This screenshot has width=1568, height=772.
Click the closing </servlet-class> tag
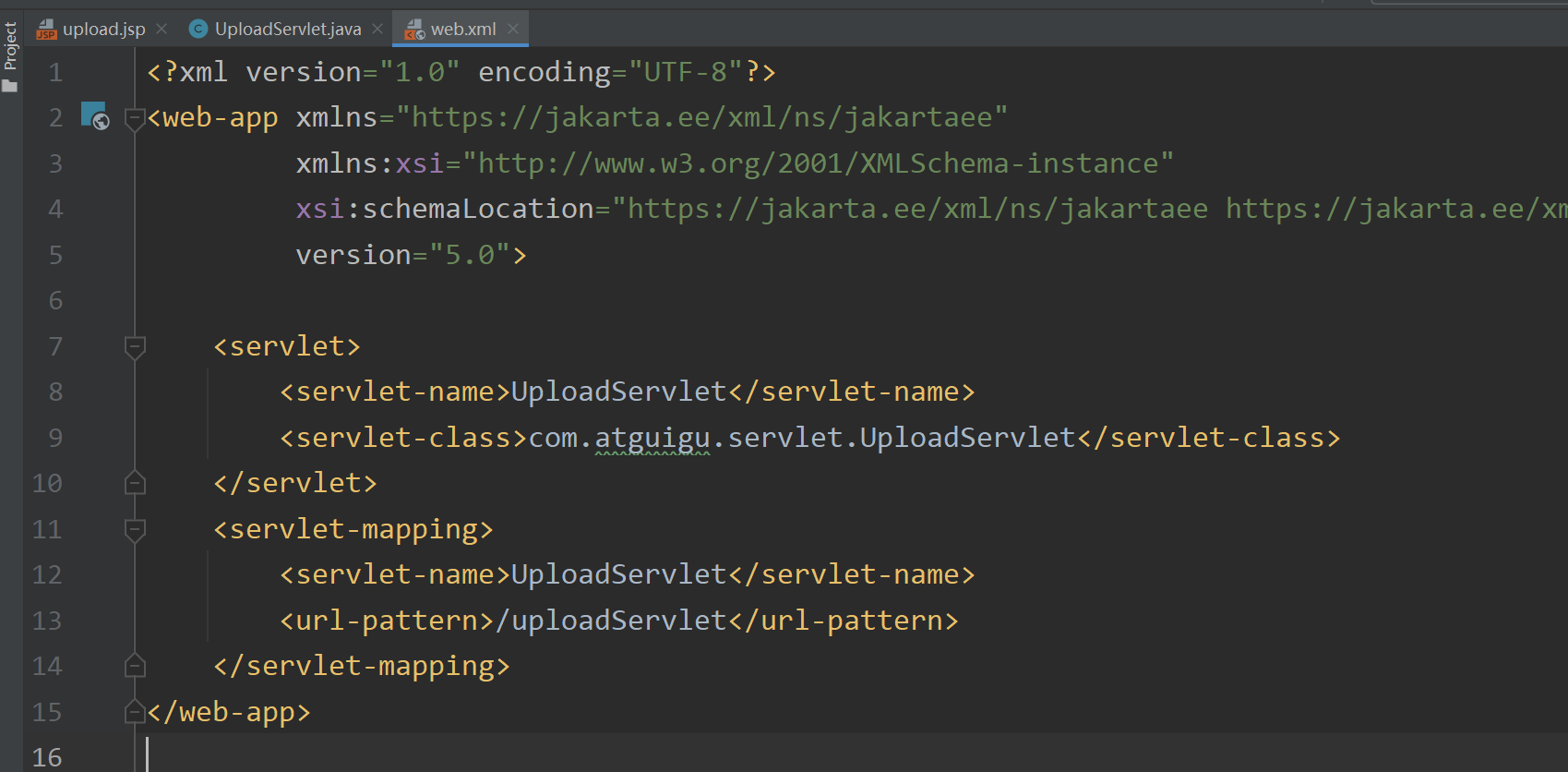tap(1209, 438)
